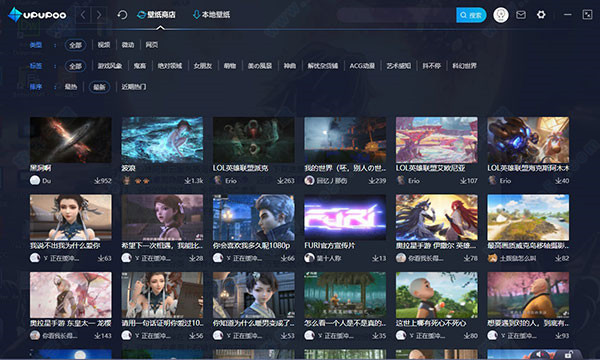
Task: Click the download icon showing 143
Action: (97, 336)
